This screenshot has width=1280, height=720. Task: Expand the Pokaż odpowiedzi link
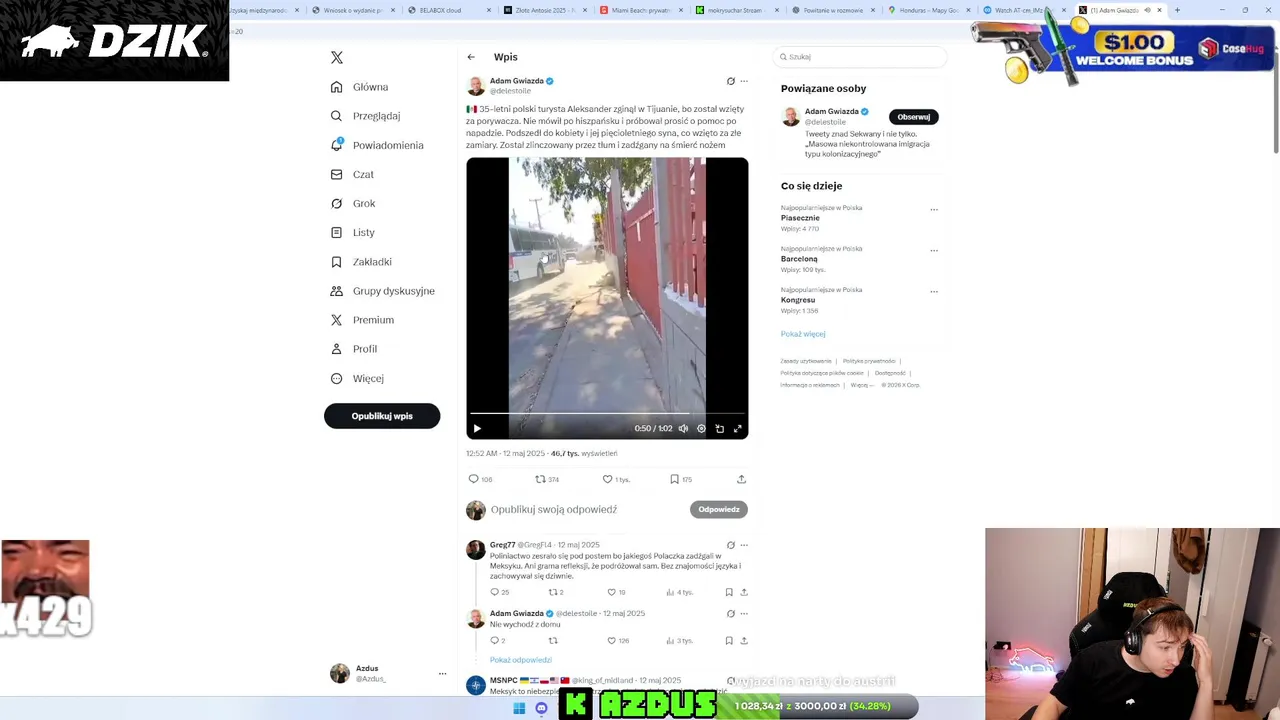(521, 660)
